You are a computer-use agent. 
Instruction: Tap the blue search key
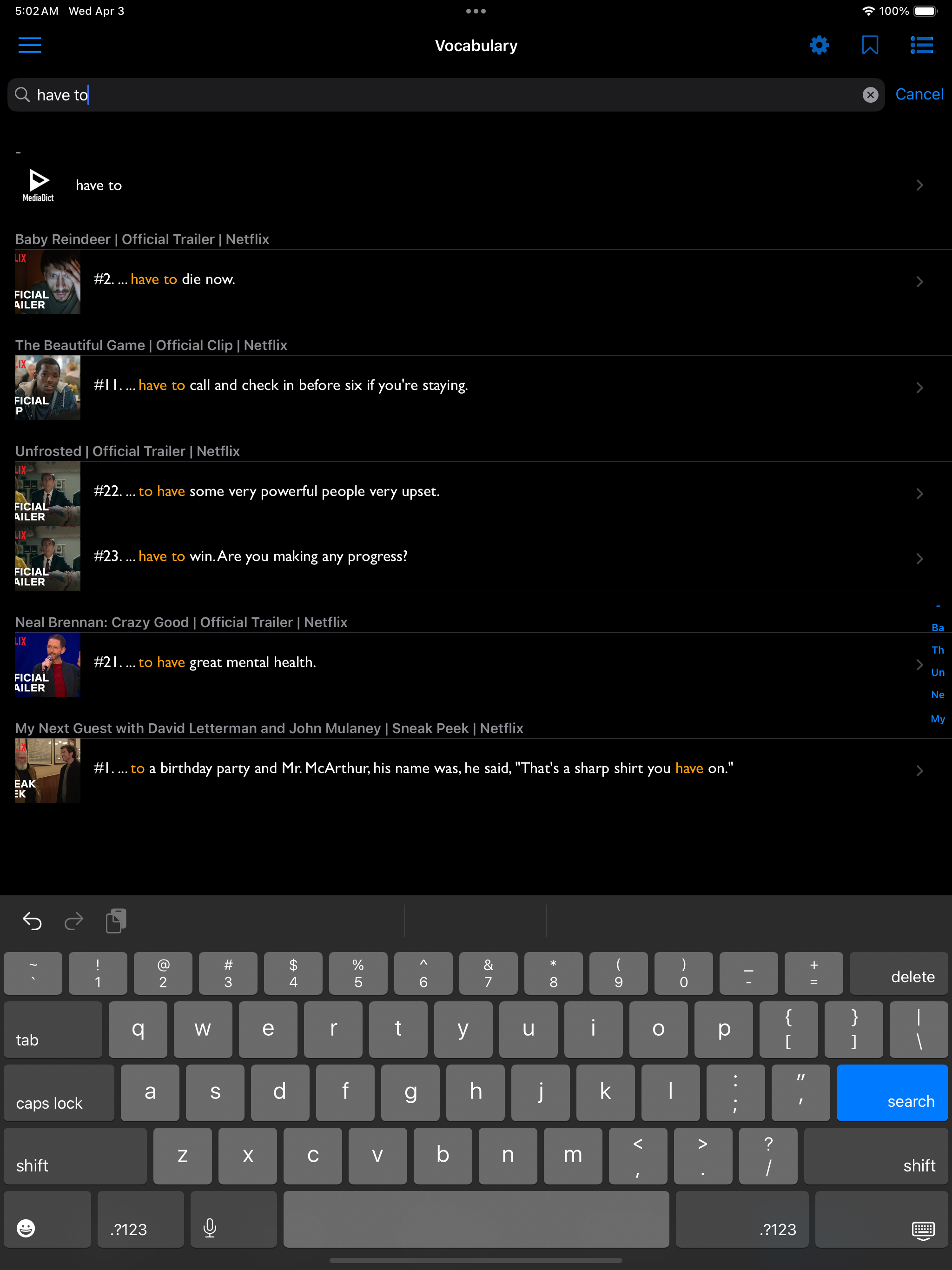pyautogui.click(x=892, y=1092)
